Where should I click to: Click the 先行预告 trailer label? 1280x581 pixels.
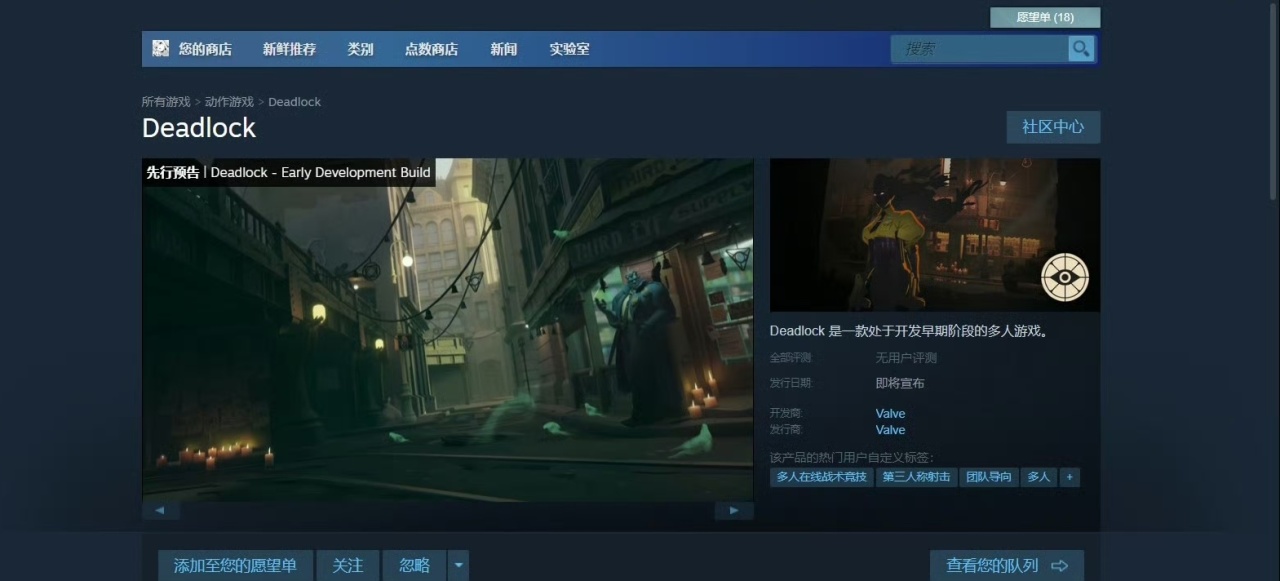(173, 172)
